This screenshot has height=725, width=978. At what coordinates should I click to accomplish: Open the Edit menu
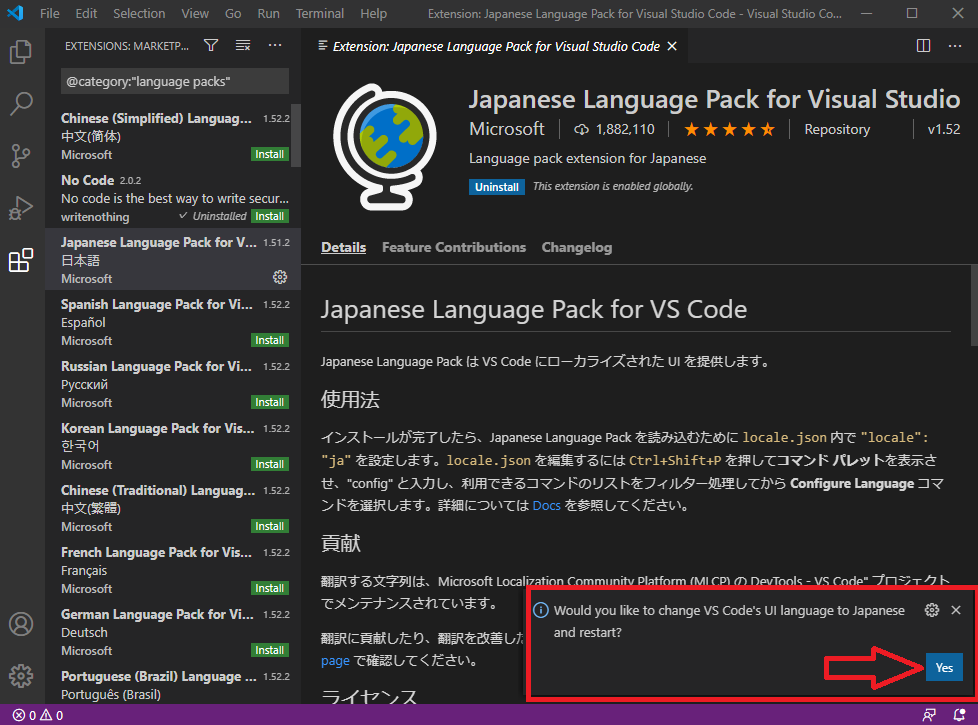coord(86,13)
